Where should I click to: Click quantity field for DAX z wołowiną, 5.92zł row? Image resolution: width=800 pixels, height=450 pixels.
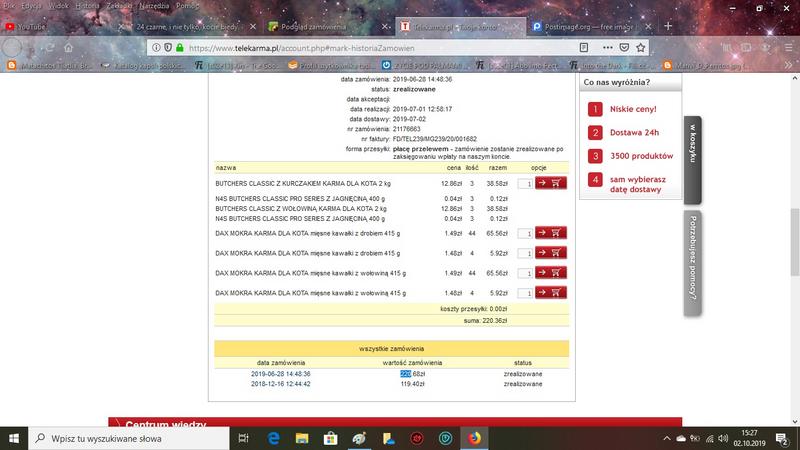coord(525,293)
